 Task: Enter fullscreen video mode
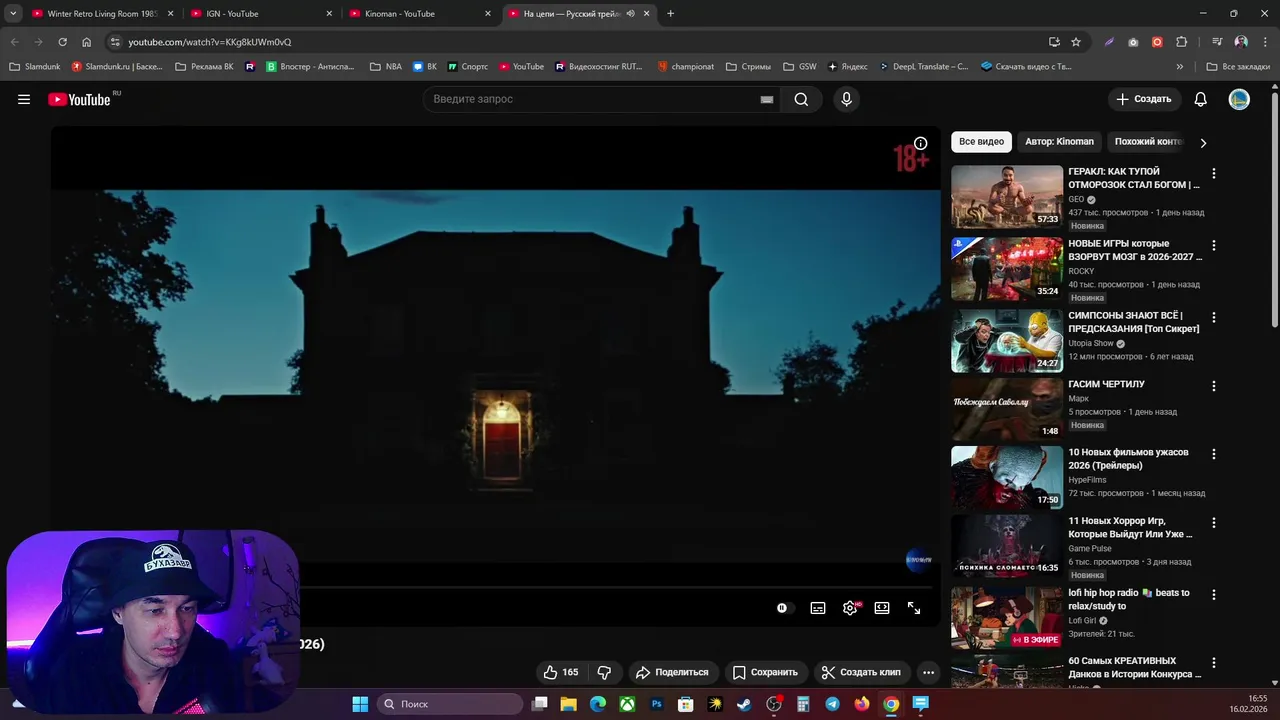point(914,608)
